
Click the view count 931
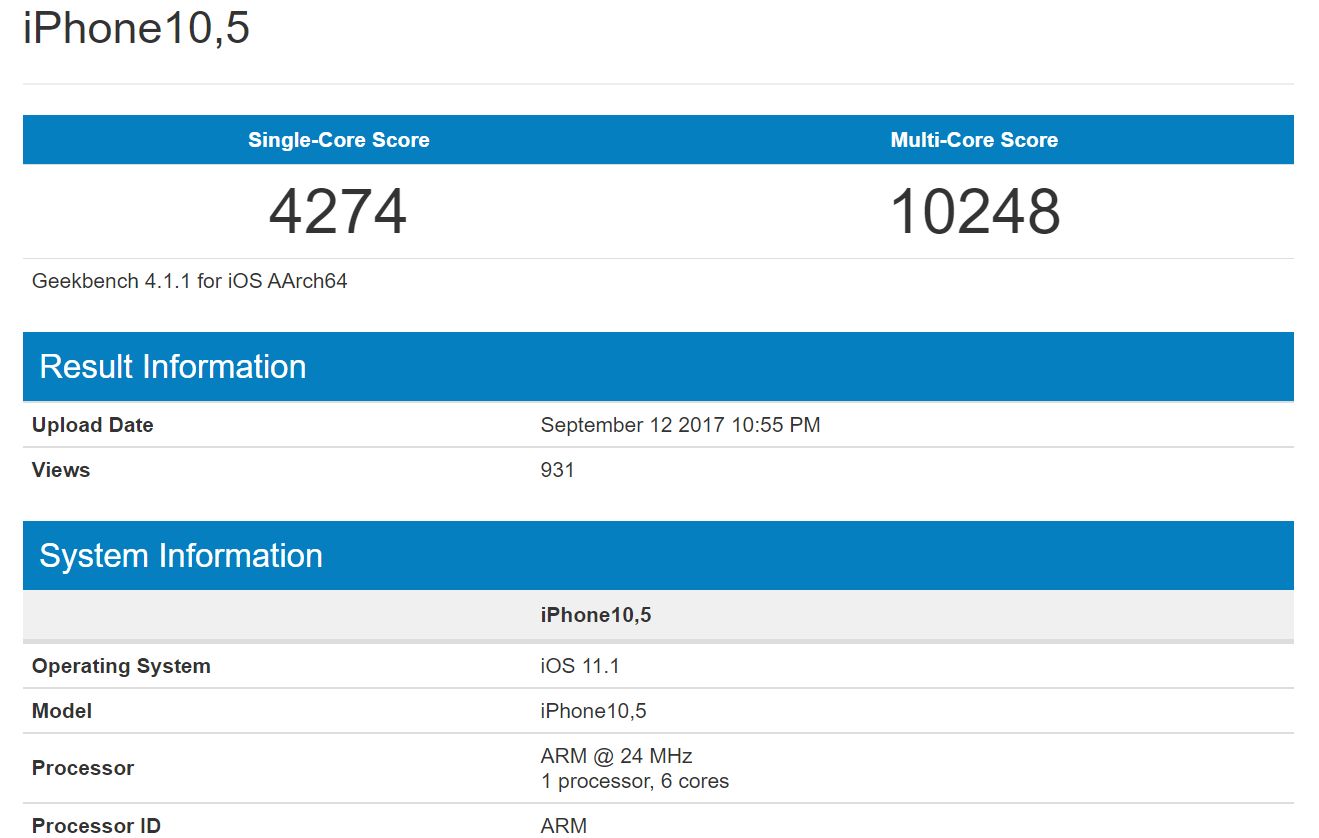pos(558,470)
